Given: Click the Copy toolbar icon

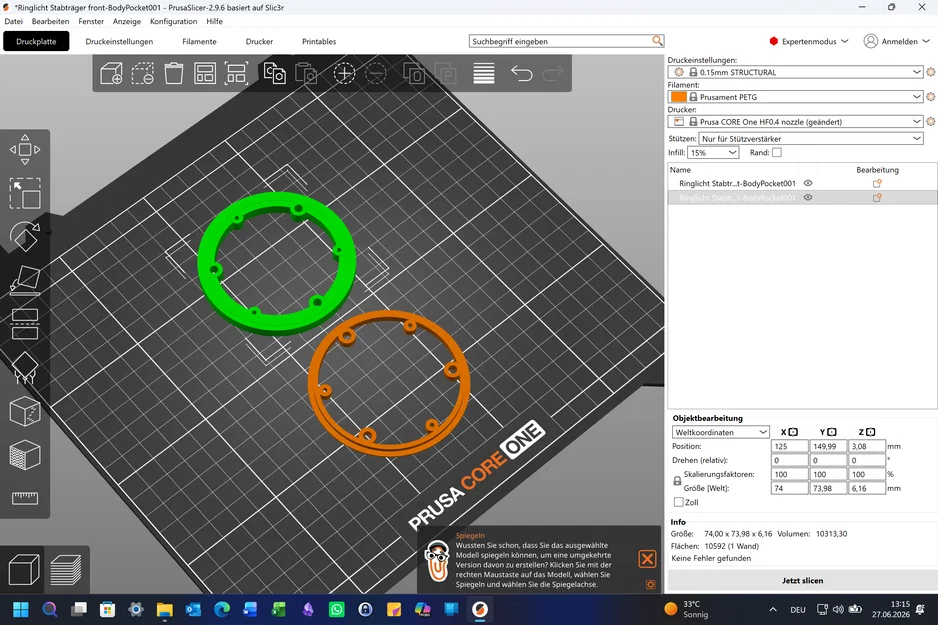Looking at the screenshot, I should [275, 74].
